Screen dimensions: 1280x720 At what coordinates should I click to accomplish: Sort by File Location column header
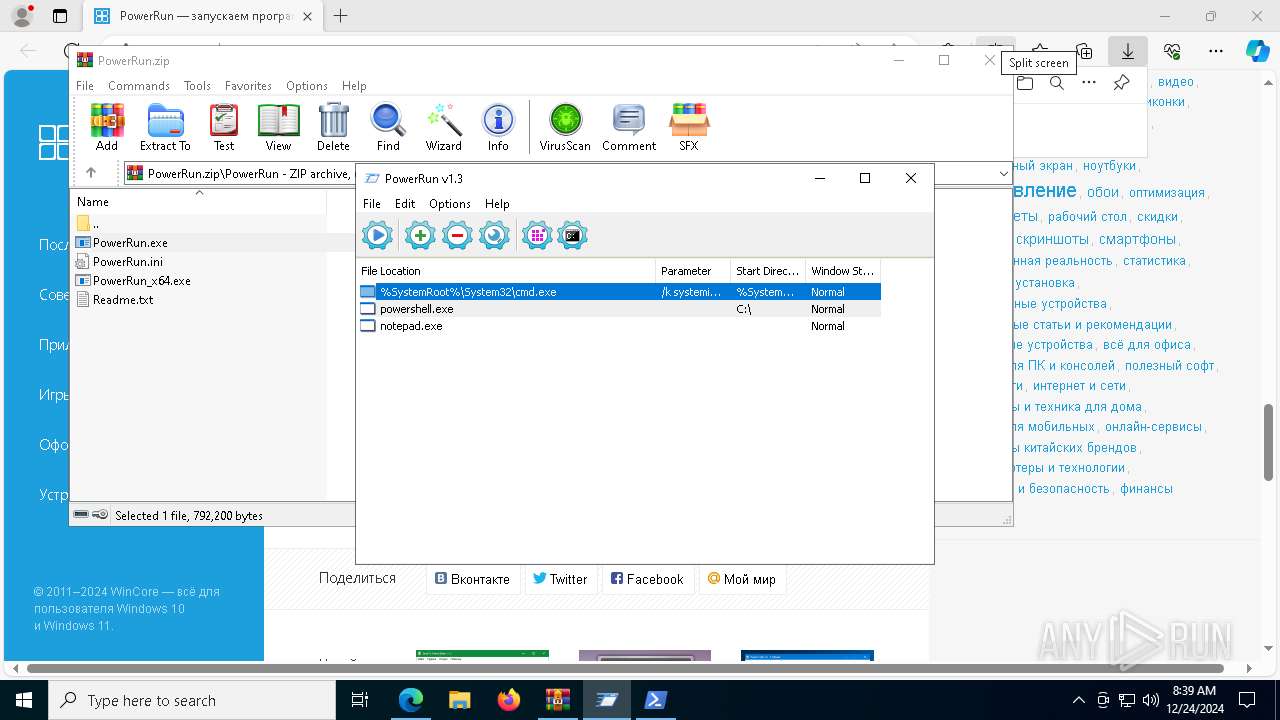click(506, 271)
